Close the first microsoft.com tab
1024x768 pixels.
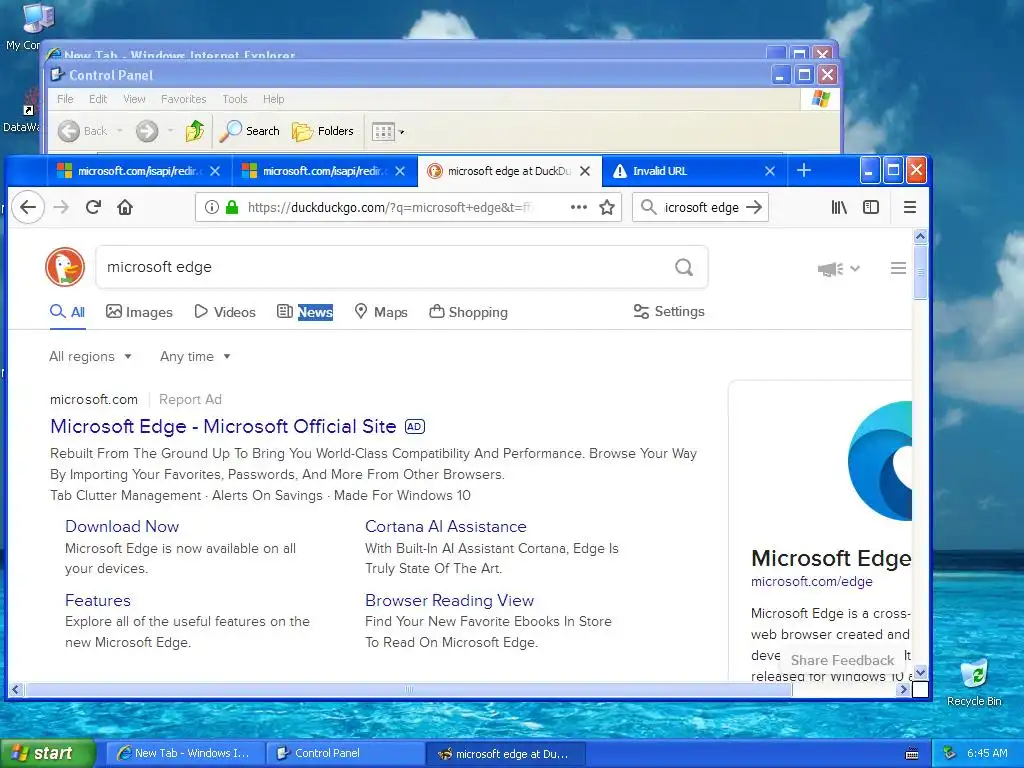click(x=215, y=171)
